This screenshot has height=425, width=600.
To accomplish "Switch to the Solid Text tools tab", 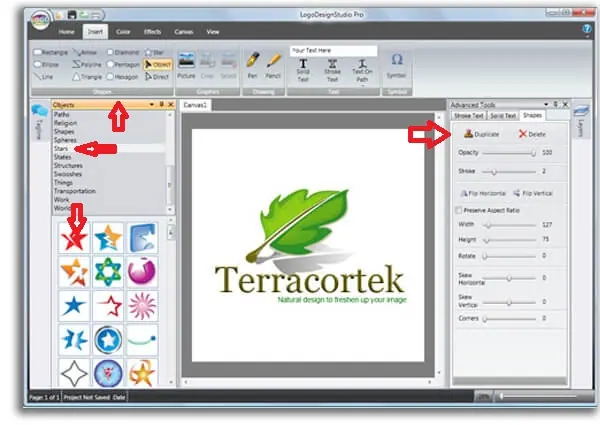I will click(503, 116).
